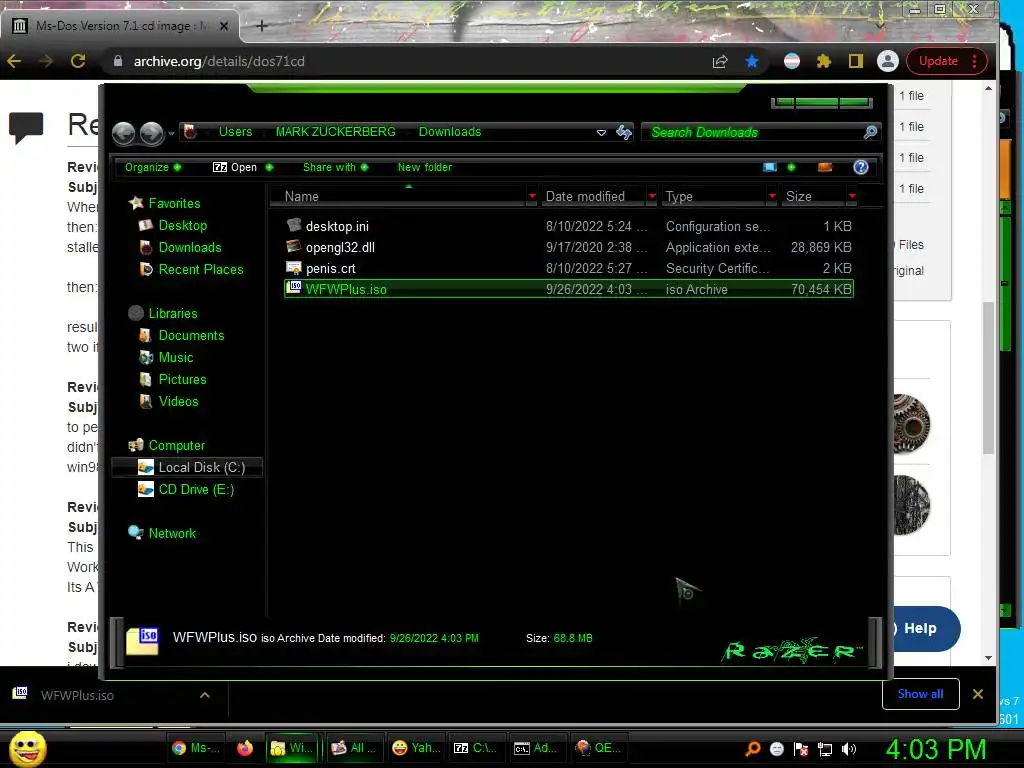1024x768 pixels.
Task: Refresh the Downloads folder view
Action: 624,133
